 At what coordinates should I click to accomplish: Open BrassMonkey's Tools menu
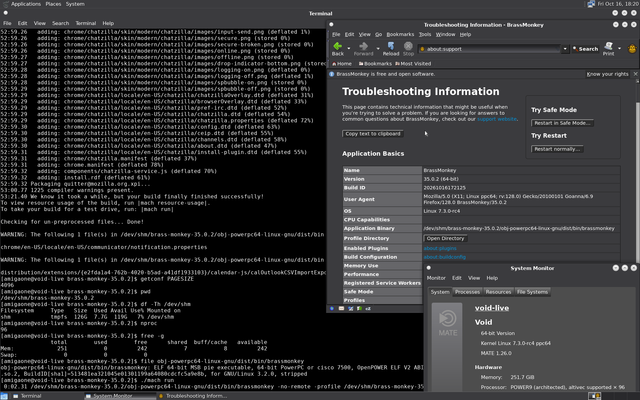click(425, 34)
